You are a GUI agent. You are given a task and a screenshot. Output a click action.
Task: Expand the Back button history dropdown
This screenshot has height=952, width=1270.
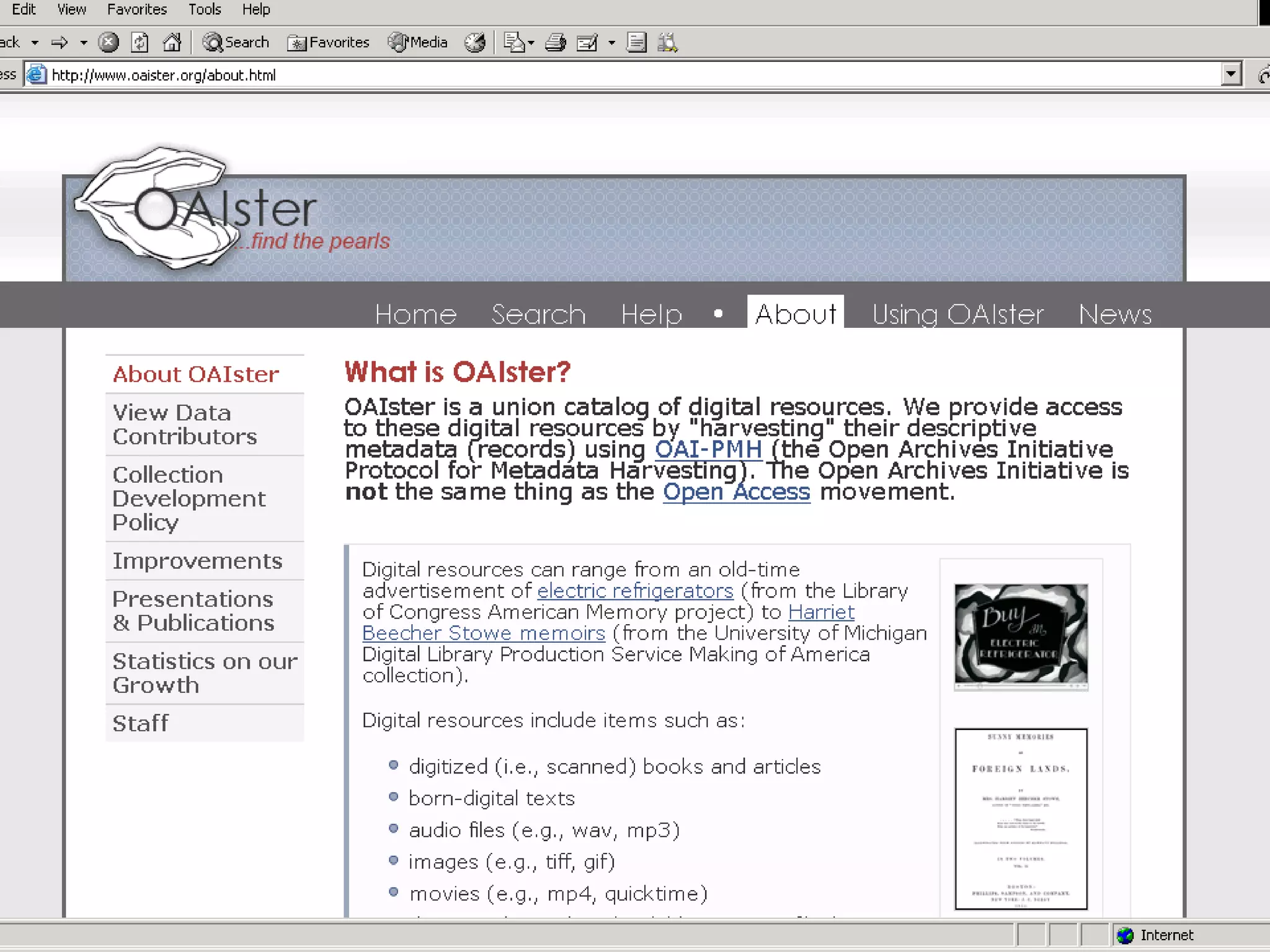35,42
